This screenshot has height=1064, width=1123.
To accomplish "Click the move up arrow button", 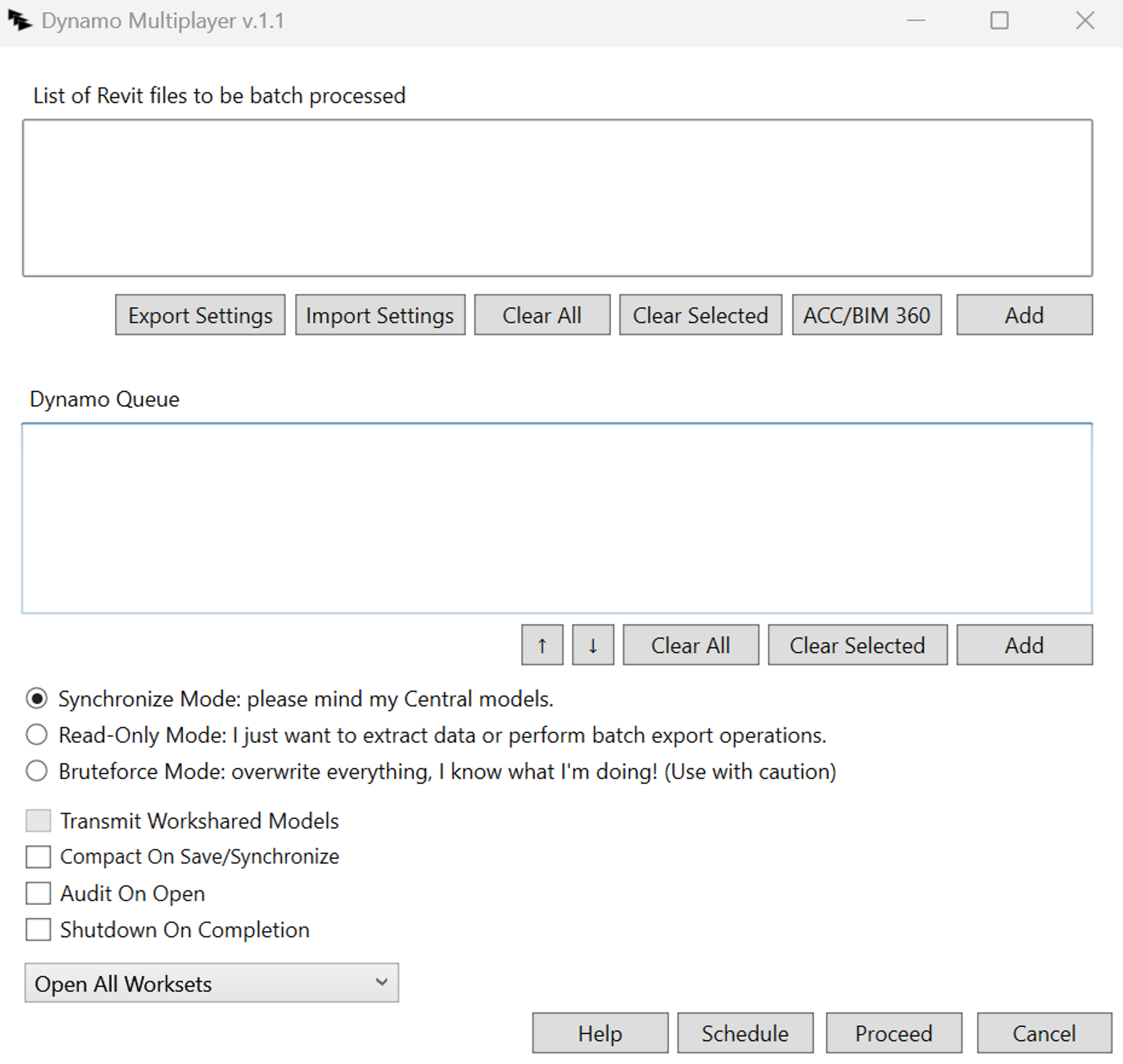I will (542, 645).
